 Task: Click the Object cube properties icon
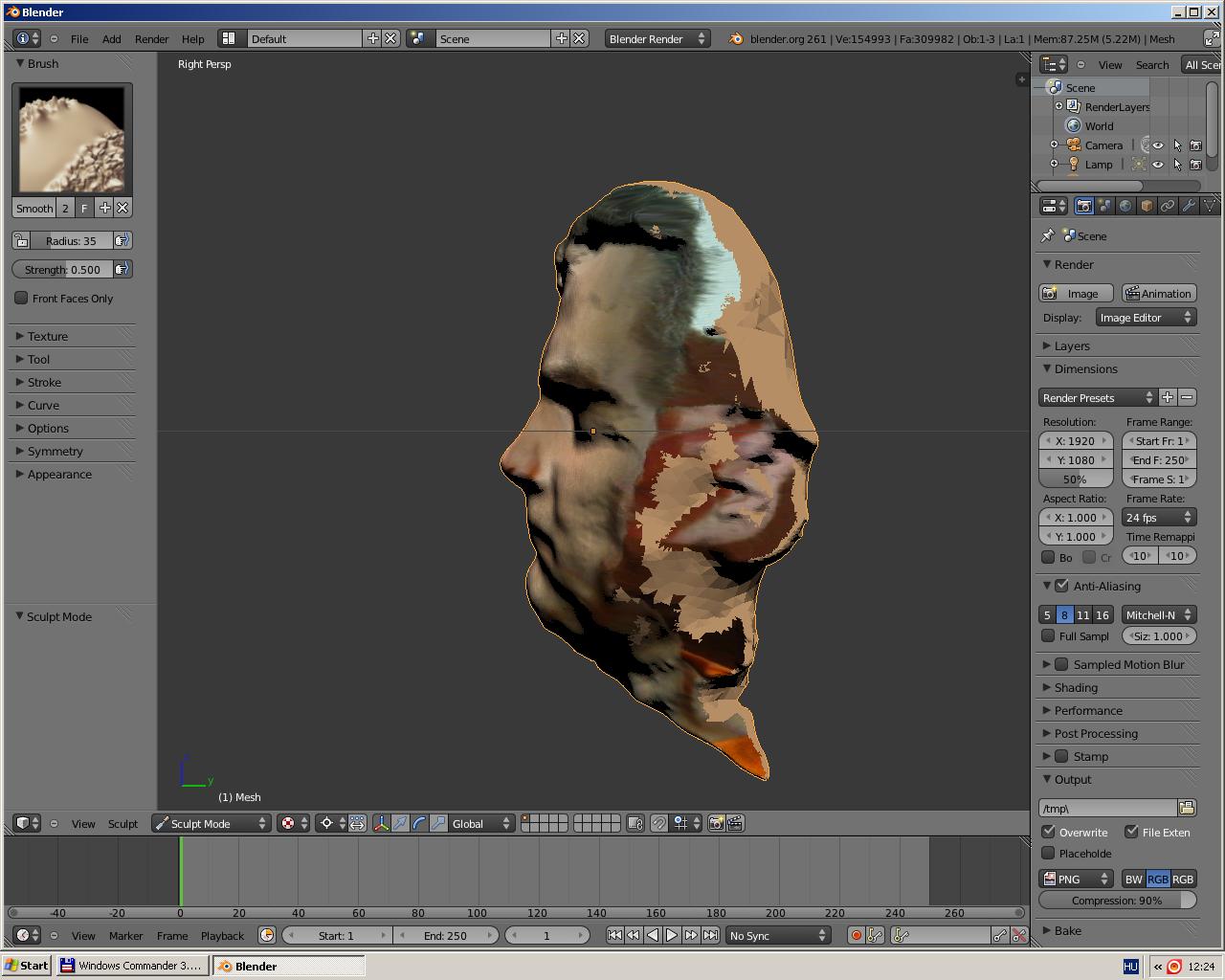pos(1147,206)
